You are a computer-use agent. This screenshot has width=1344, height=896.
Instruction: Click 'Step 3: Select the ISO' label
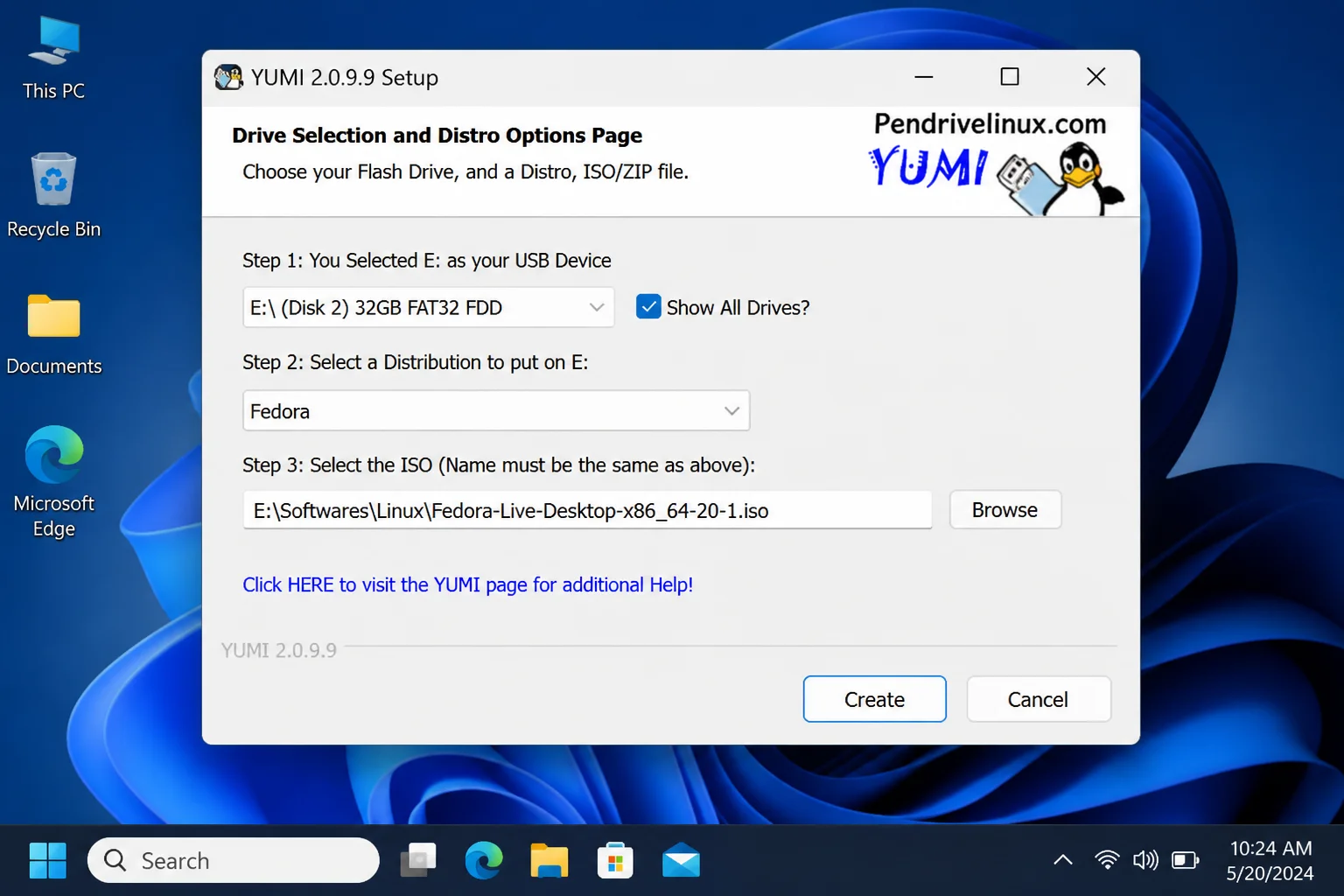[499, 465]
